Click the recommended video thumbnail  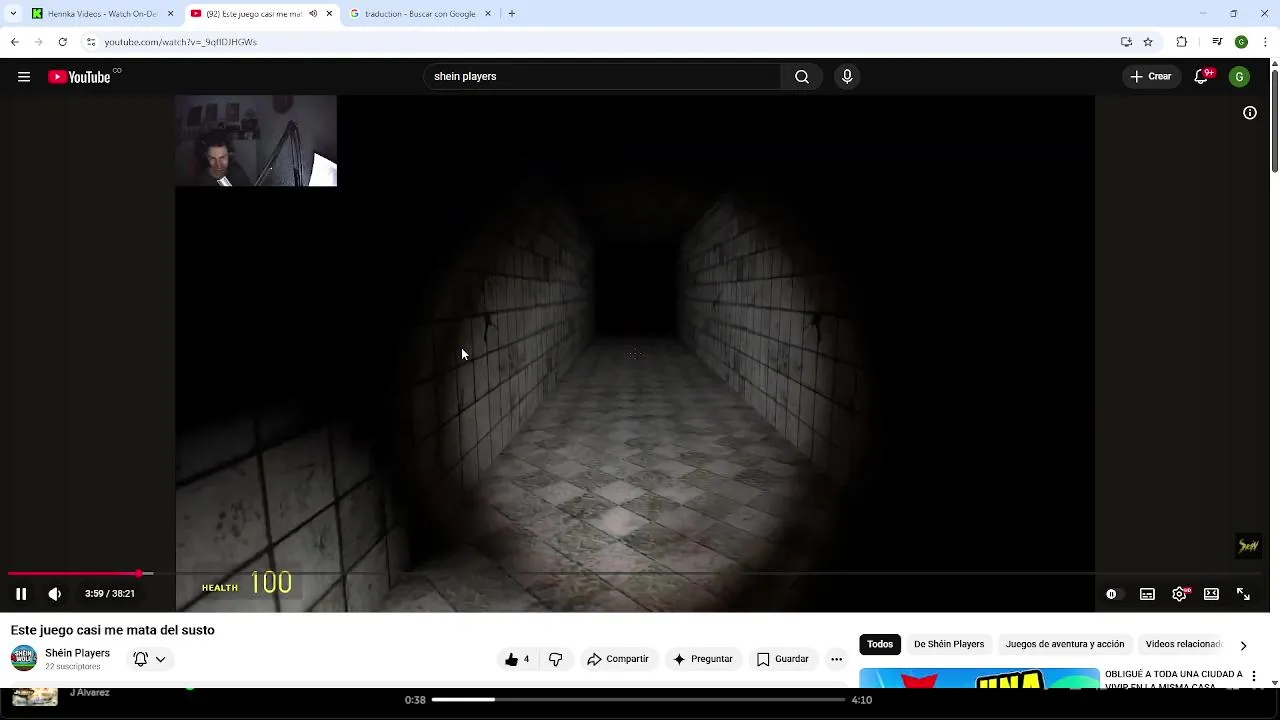click(x=979, y=678)
